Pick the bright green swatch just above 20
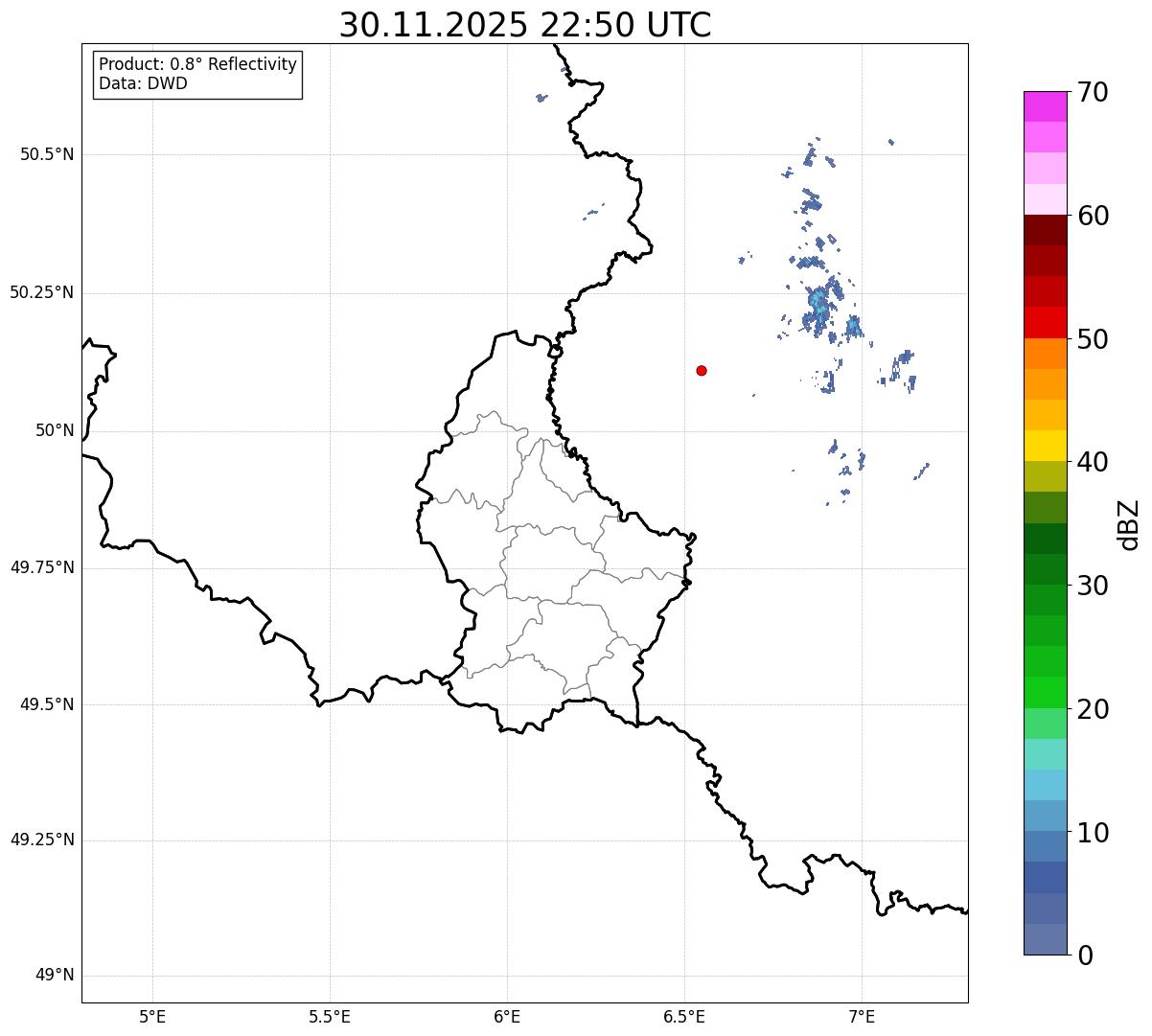The height and width of the screenshot is (1036, 1152). pyautogui.click(x=1045, y=693)
